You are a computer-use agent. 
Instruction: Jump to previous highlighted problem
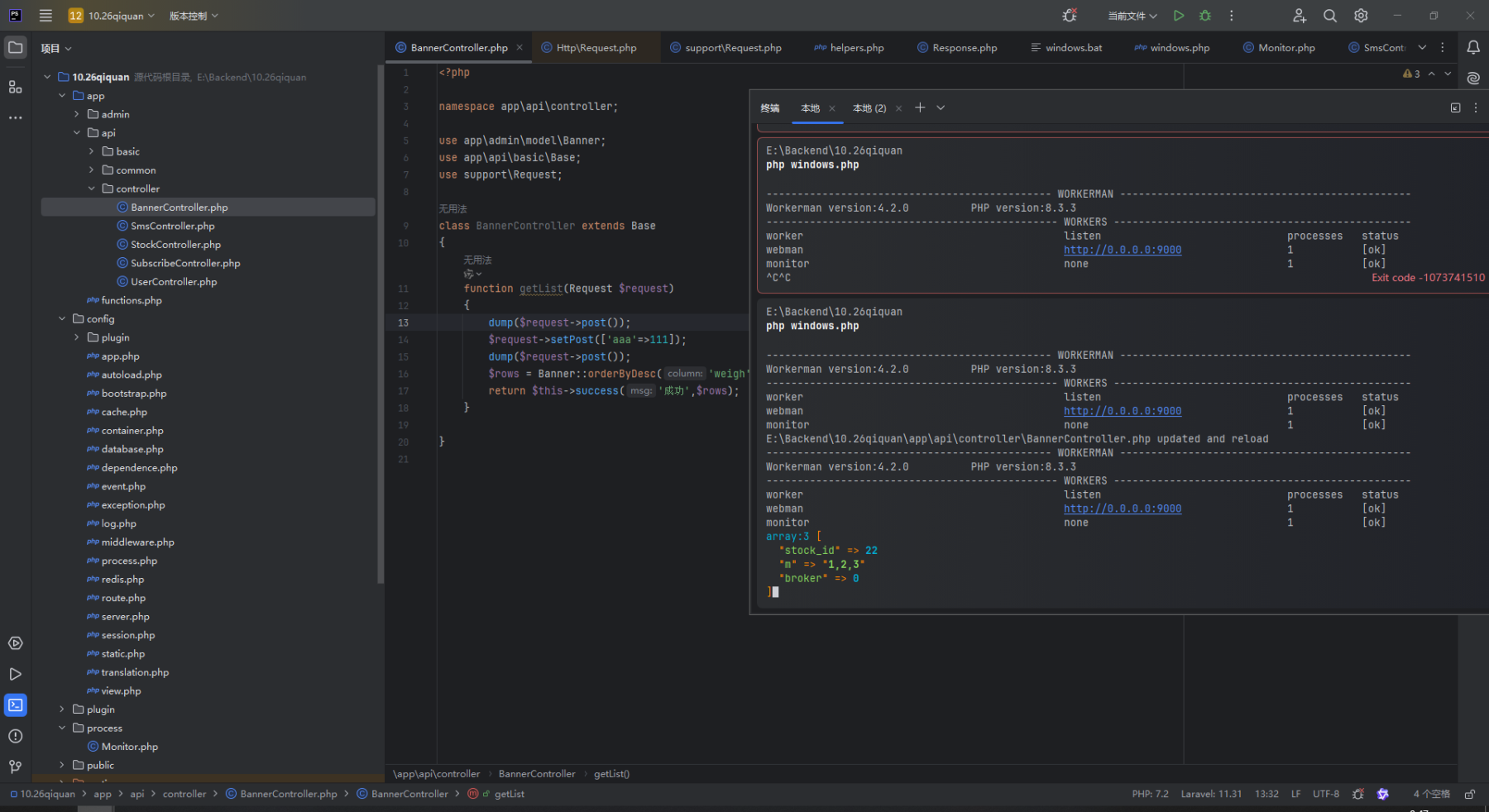tap(1432, 74)
